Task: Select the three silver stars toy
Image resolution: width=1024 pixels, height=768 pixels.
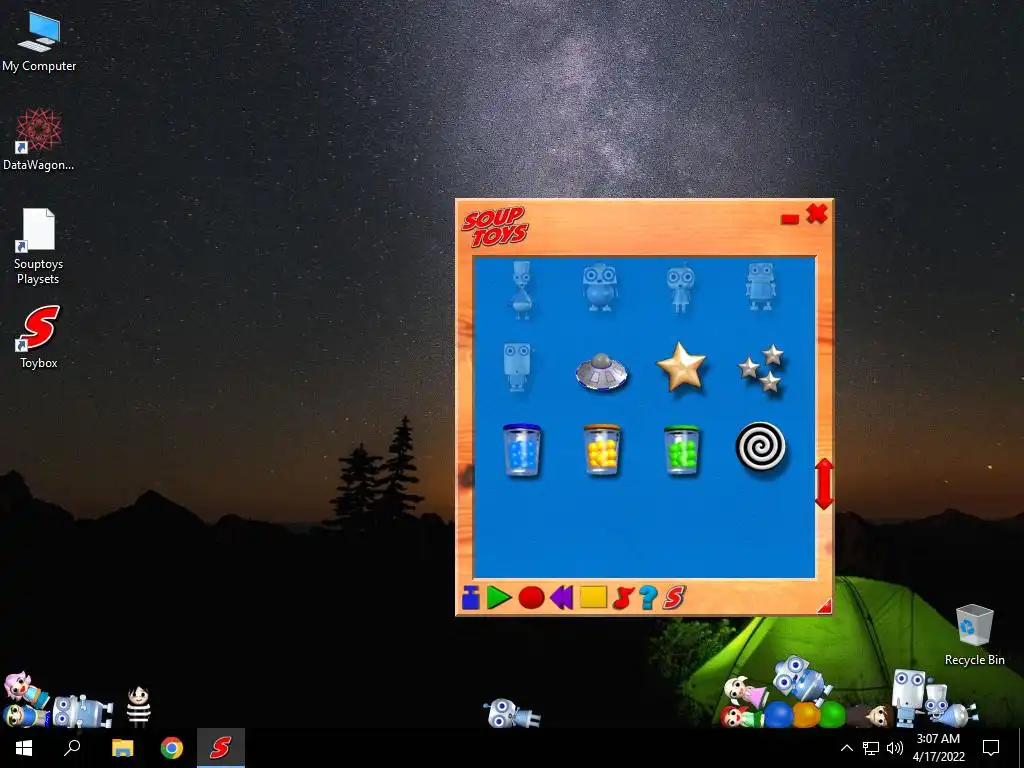Action: (761, 369)
